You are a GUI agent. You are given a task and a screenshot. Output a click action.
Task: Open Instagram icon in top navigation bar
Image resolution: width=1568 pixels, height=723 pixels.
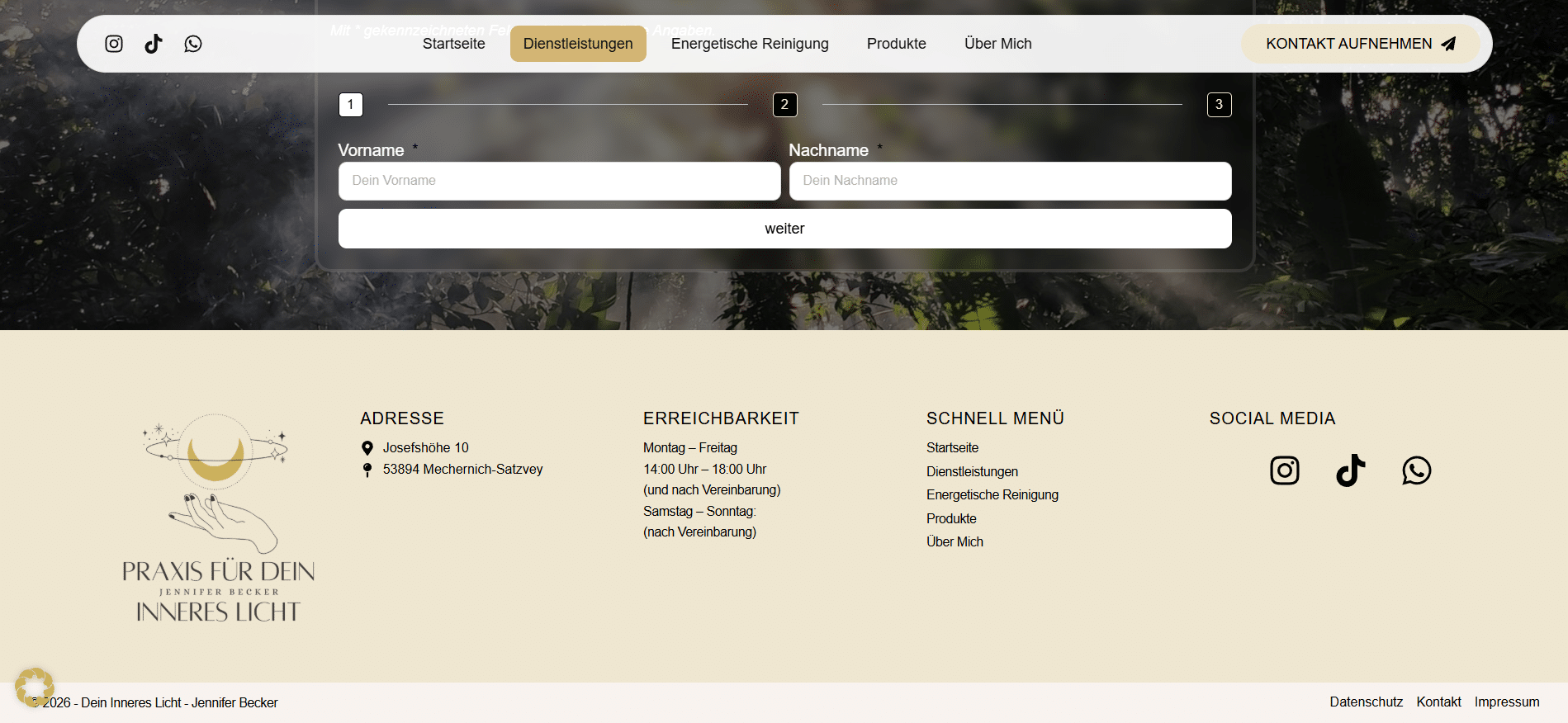tap(114, 44)
